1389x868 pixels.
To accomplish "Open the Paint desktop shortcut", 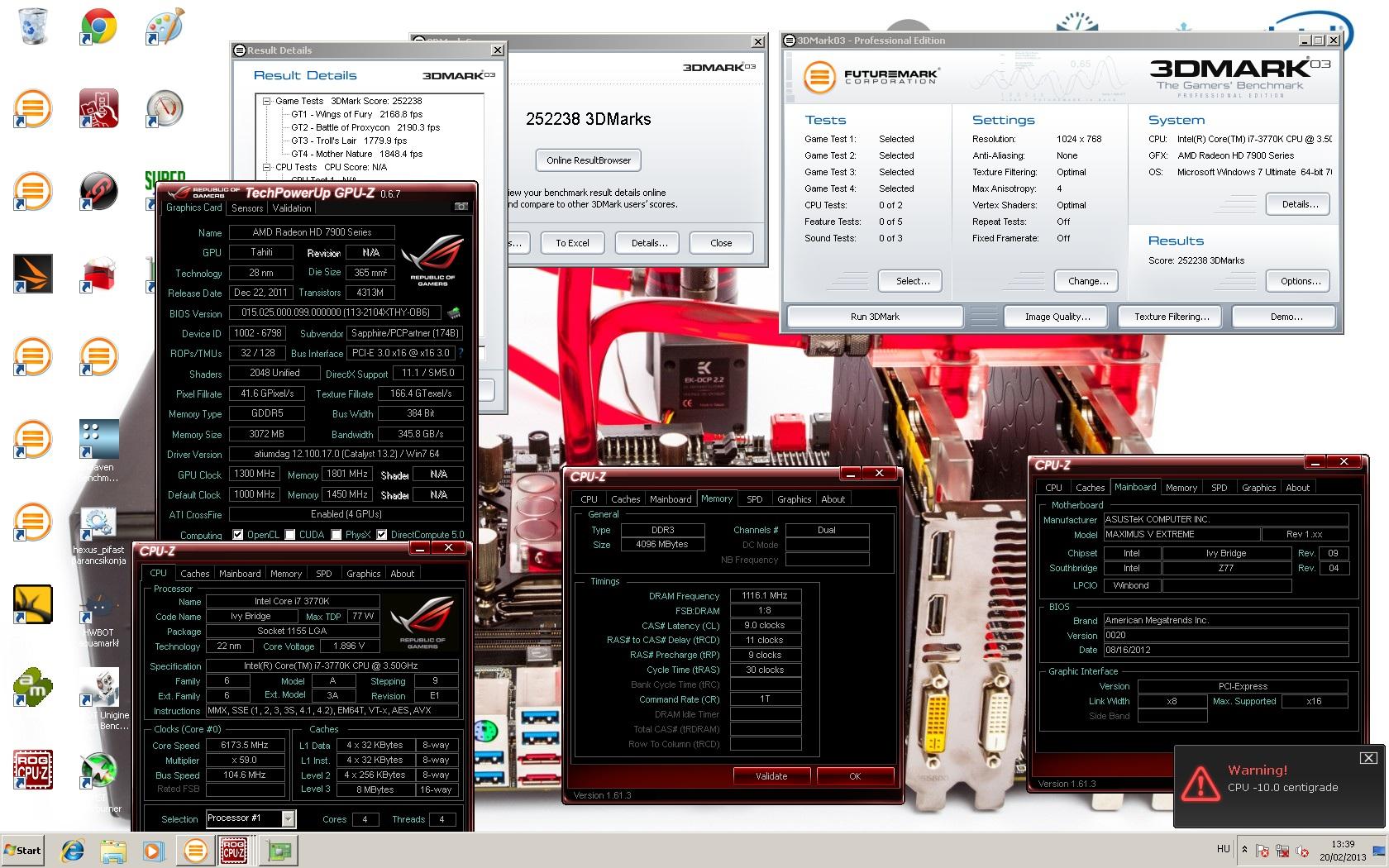I will coord(165,26).
